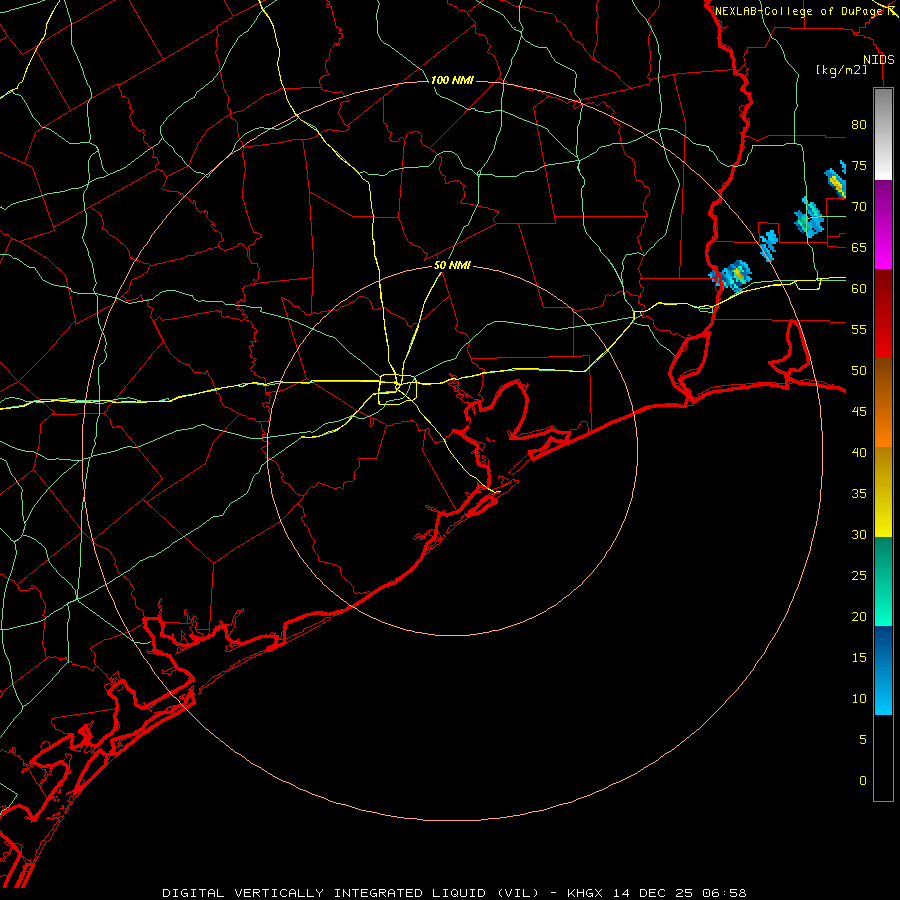Click scale value "55" on the legend
The width and height of the screenshot is (900, 900).
coord(859,329)
